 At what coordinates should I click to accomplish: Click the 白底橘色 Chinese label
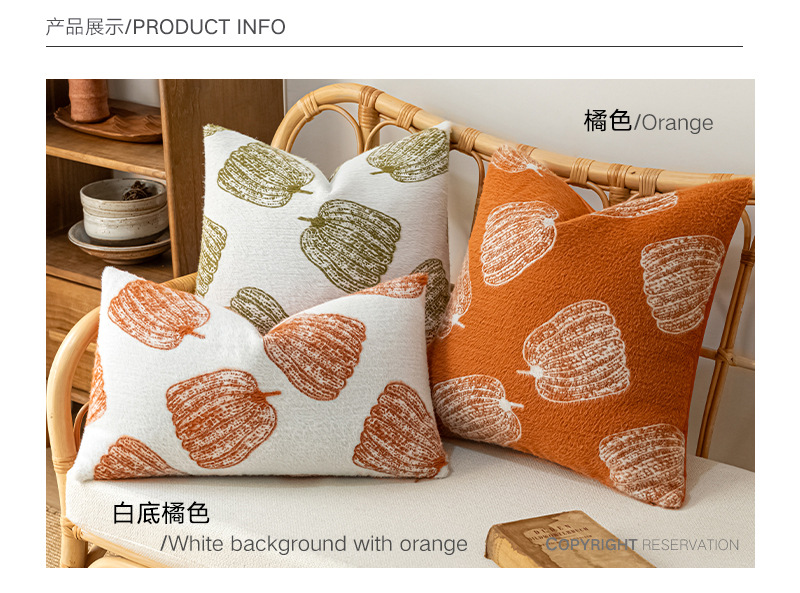(161, 513)
